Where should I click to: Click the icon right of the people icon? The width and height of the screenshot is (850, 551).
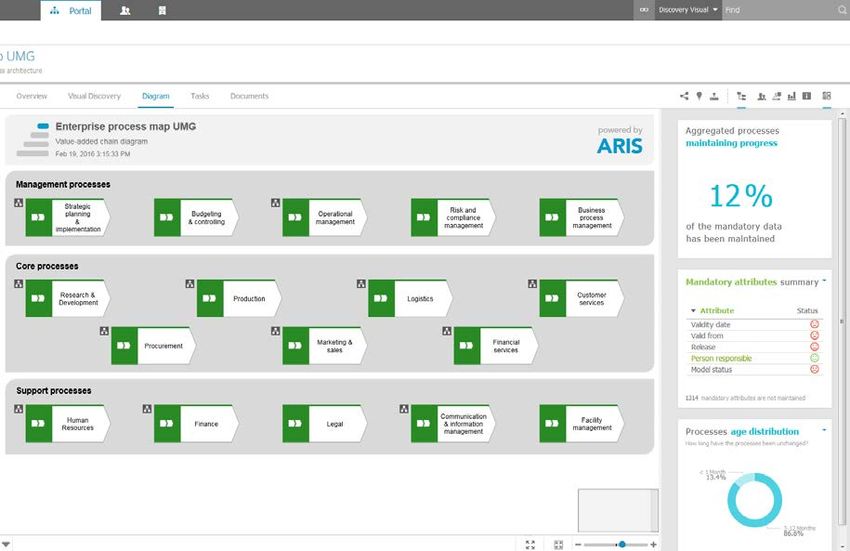[776, 96]
